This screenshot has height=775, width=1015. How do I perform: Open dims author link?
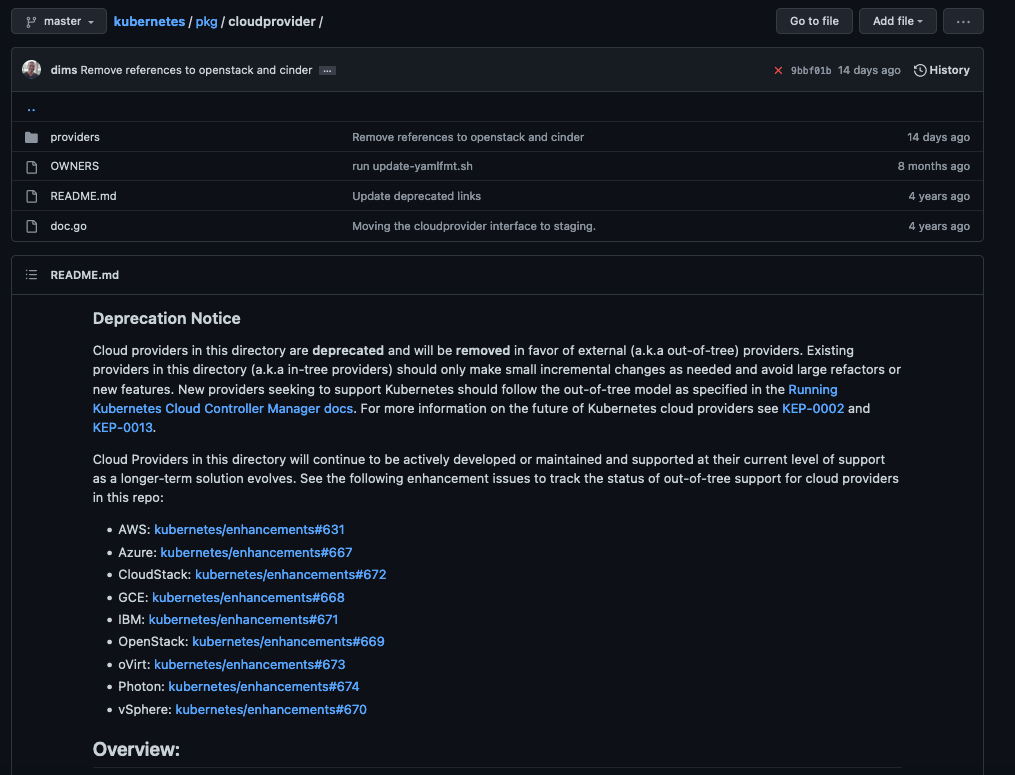tap(63, 70)
